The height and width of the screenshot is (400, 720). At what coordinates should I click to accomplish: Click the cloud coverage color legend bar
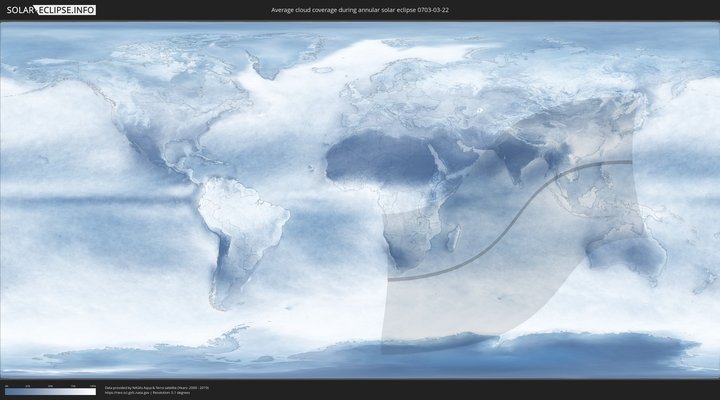pos(51,392)
